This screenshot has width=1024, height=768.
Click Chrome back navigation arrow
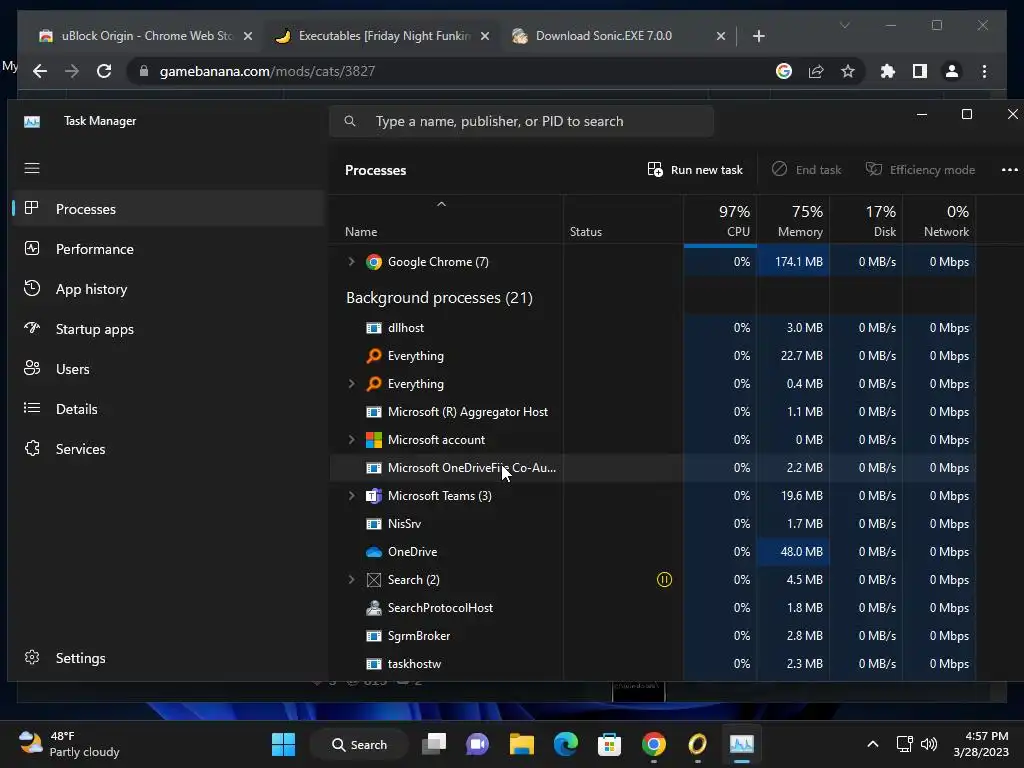(40, 71)
